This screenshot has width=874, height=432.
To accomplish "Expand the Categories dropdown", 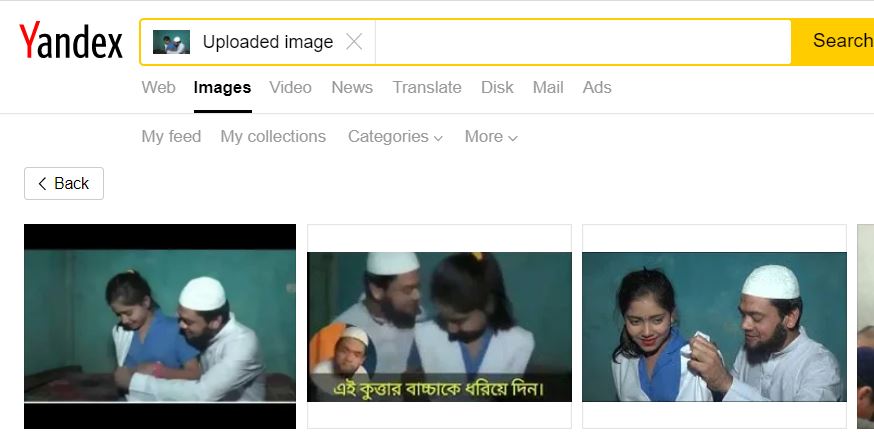I will tap(395, 137).
